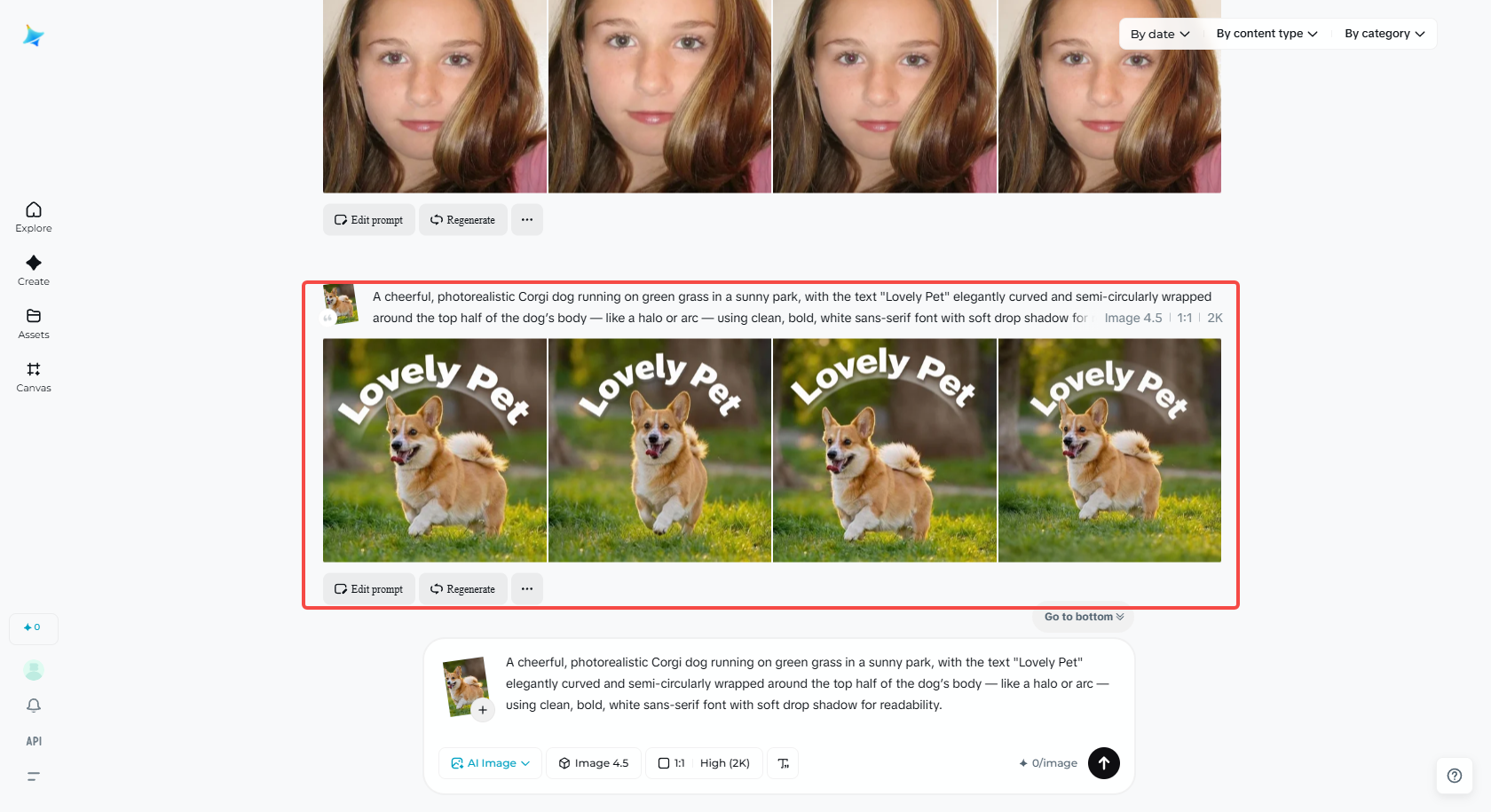Expand the By category filter
The image size is (1491, 812).
click(1384, 34)
